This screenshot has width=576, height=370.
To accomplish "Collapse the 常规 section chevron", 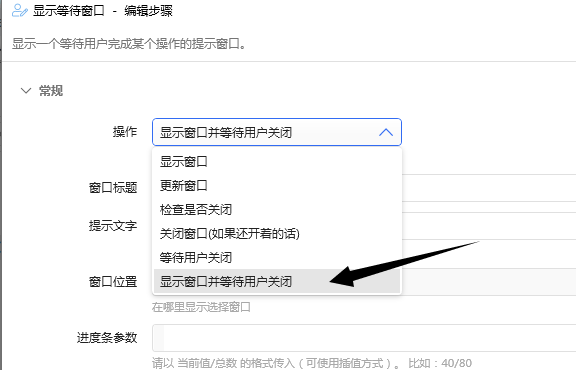I will point(26,90).
